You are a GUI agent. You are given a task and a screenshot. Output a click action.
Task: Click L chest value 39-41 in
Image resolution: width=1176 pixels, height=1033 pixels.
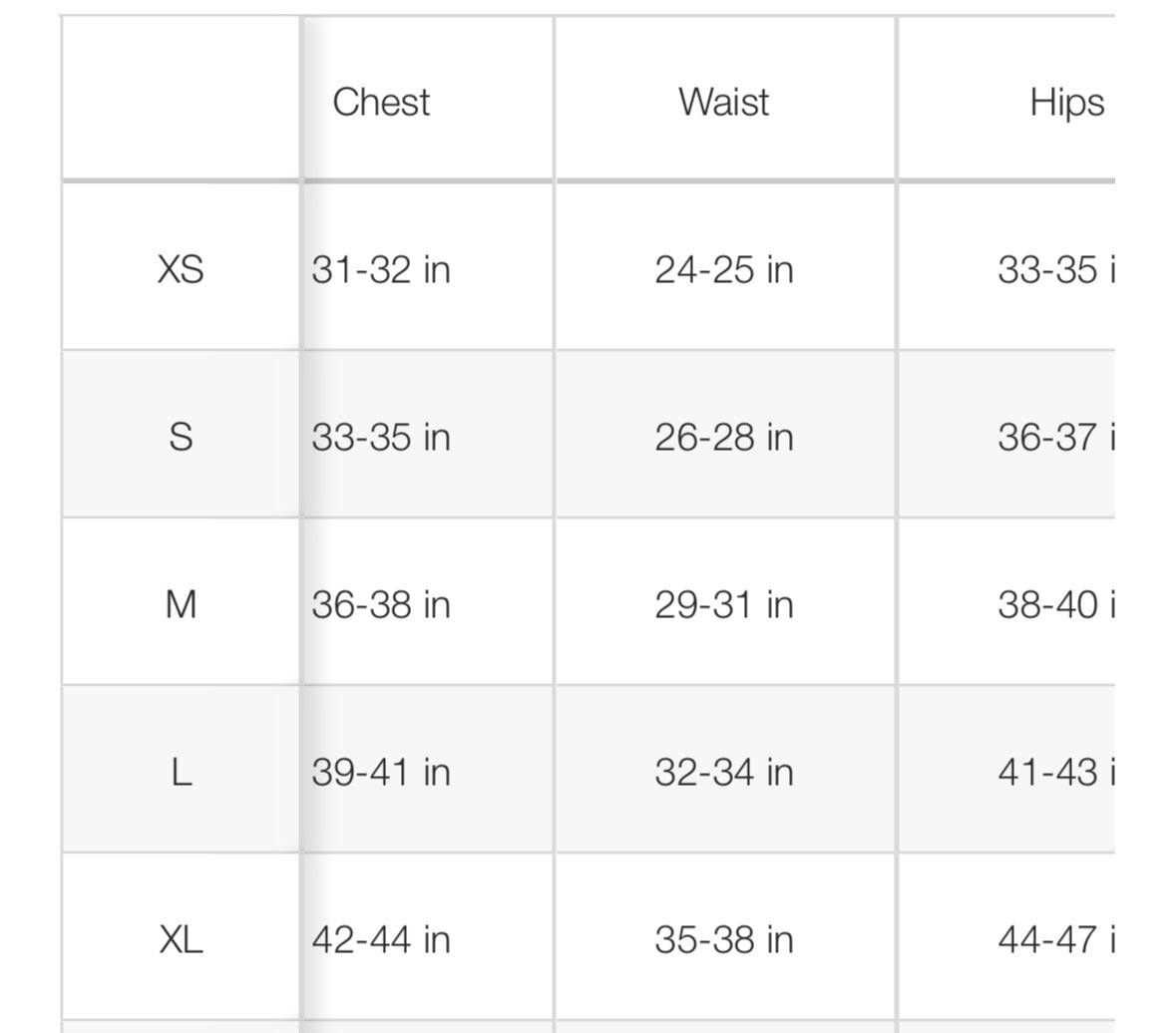tap(381, 772)
